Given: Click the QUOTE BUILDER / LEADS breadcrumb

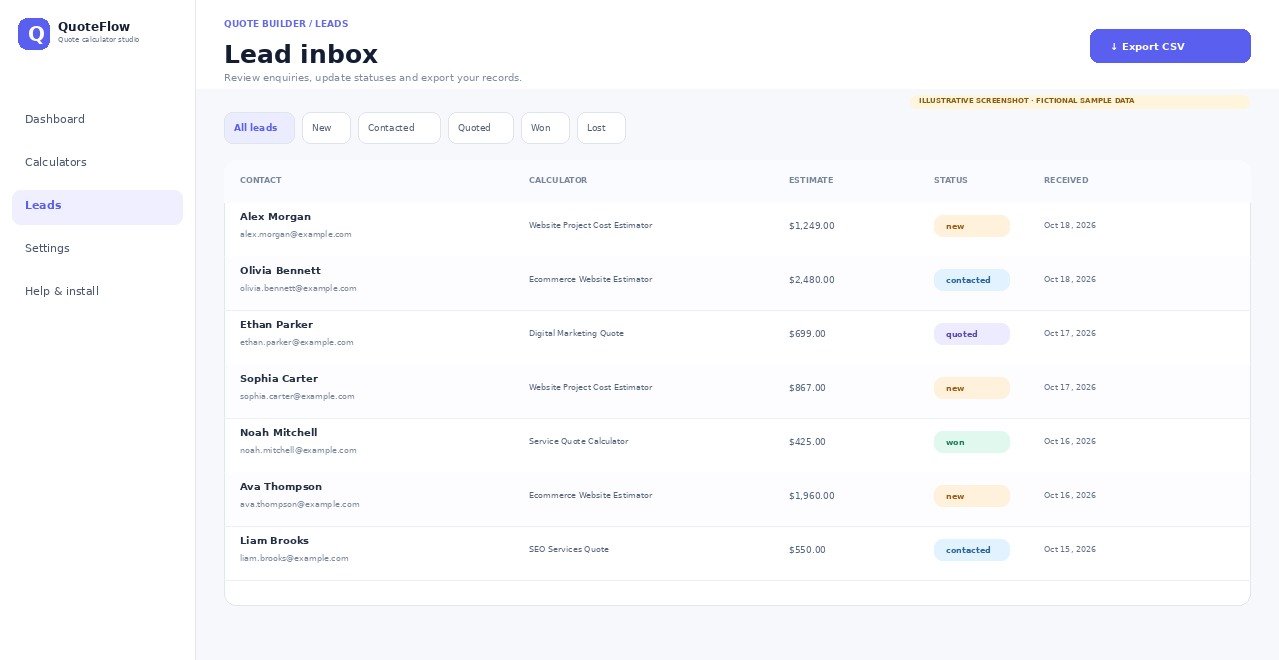Looking at the screenshot, I should [286, 23].
